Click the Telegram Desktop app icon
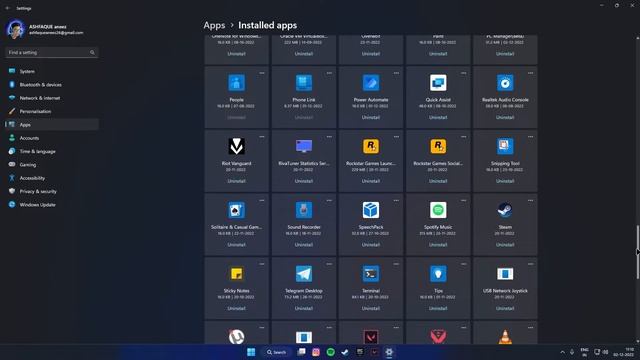Image resolution: width=640 pixels, height=360 pixels. [304, 274]
